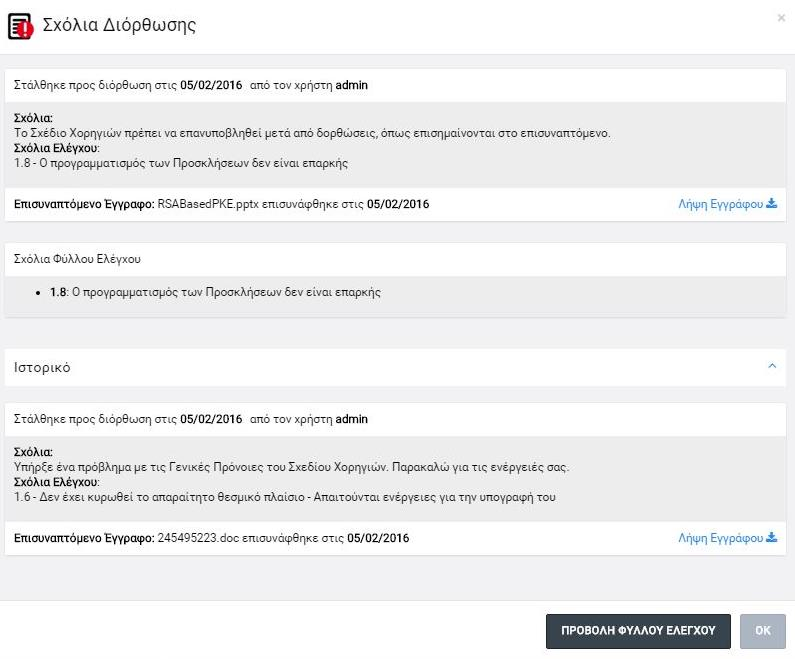Click download icon for RSABasedPKE.pptx

click(772, 203)
